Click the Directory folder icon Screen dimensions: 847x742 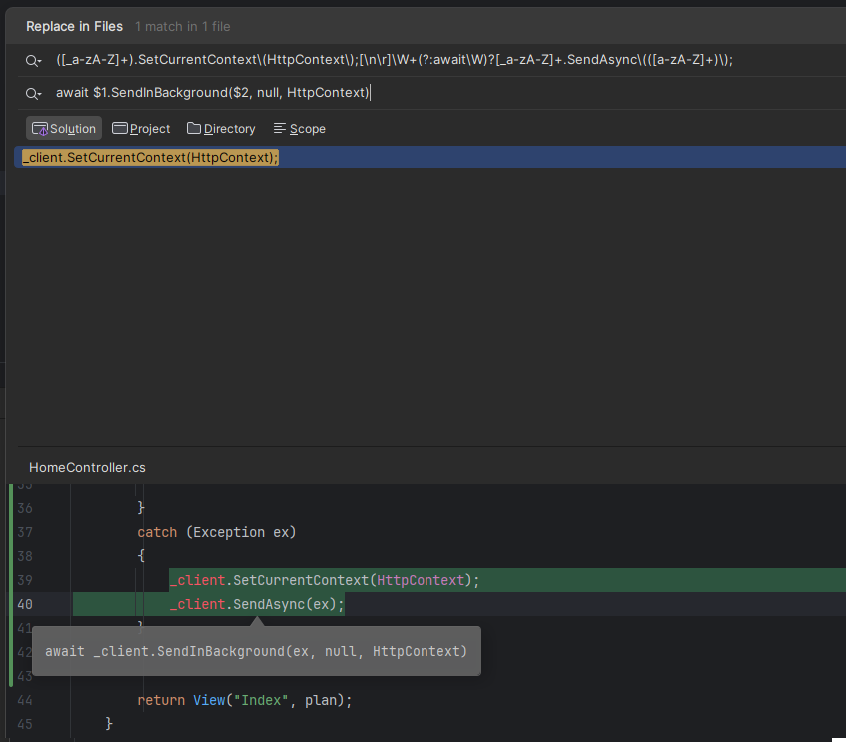pos(193,128)
